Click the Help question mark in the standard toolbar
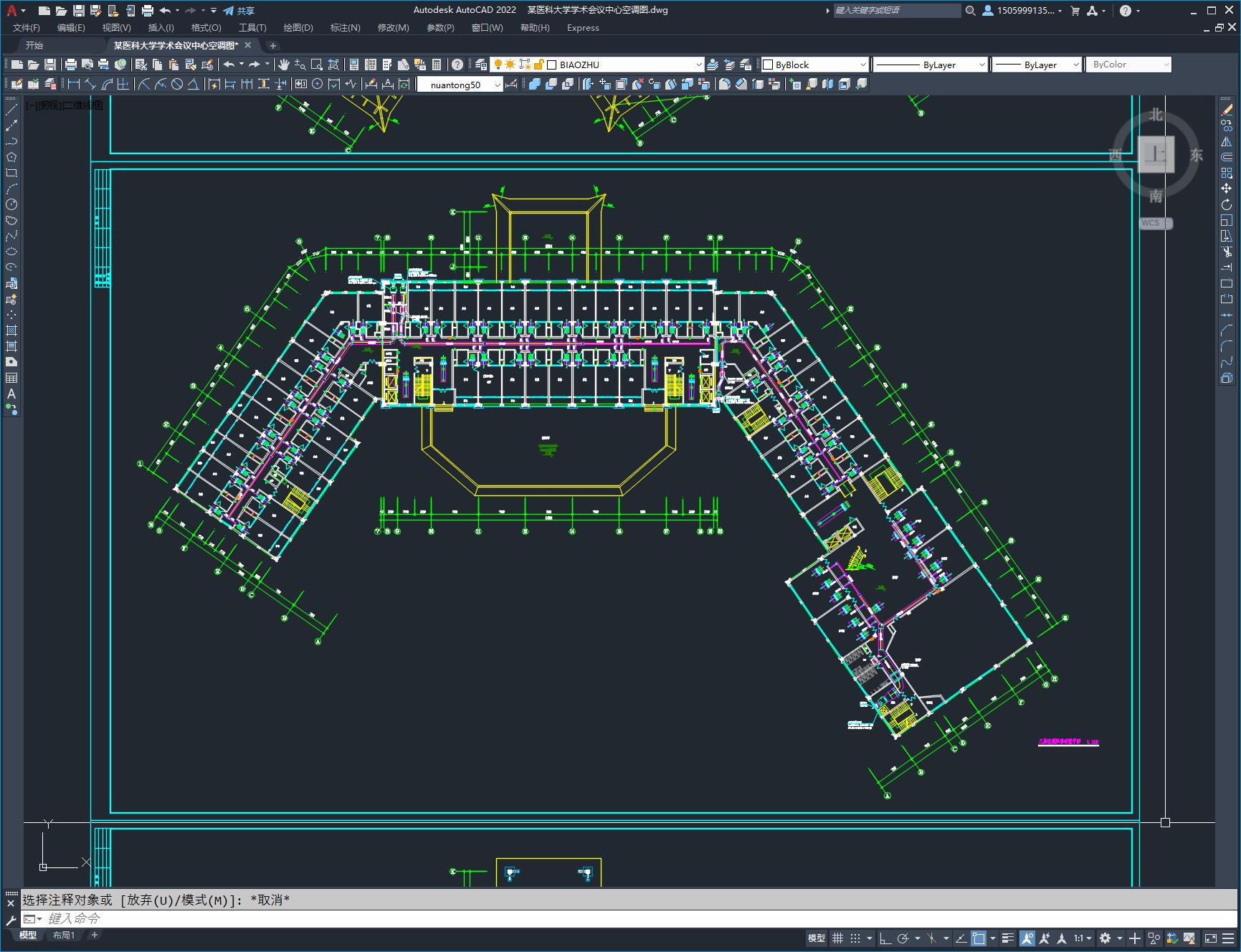This screenshot has height=952, width=1241. (x=457, y=65)
